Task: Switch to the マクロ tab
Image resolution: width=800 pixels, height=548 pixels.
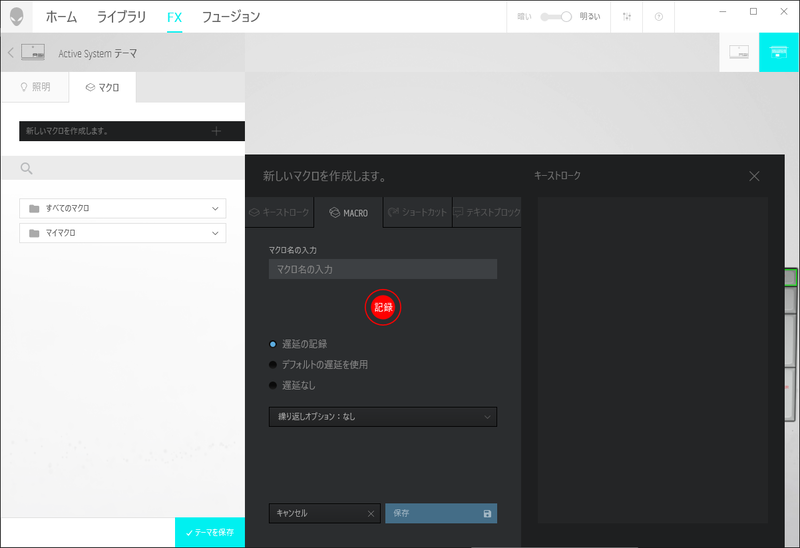Action: click(x=103, y=87)
